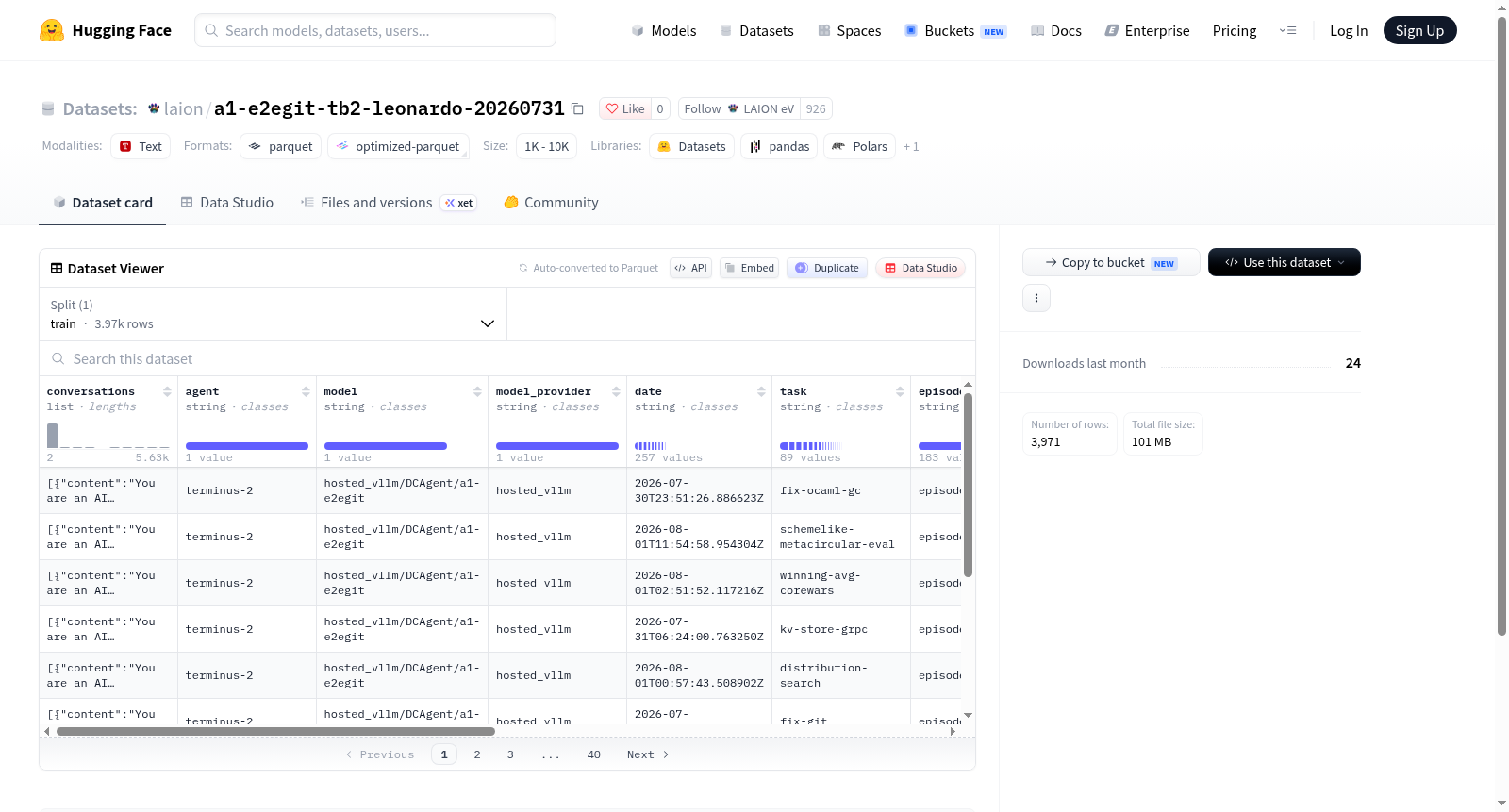Open Enterprise in top navigation
The height and width of the screenshot is (812, 1509).
(1148, 31)
